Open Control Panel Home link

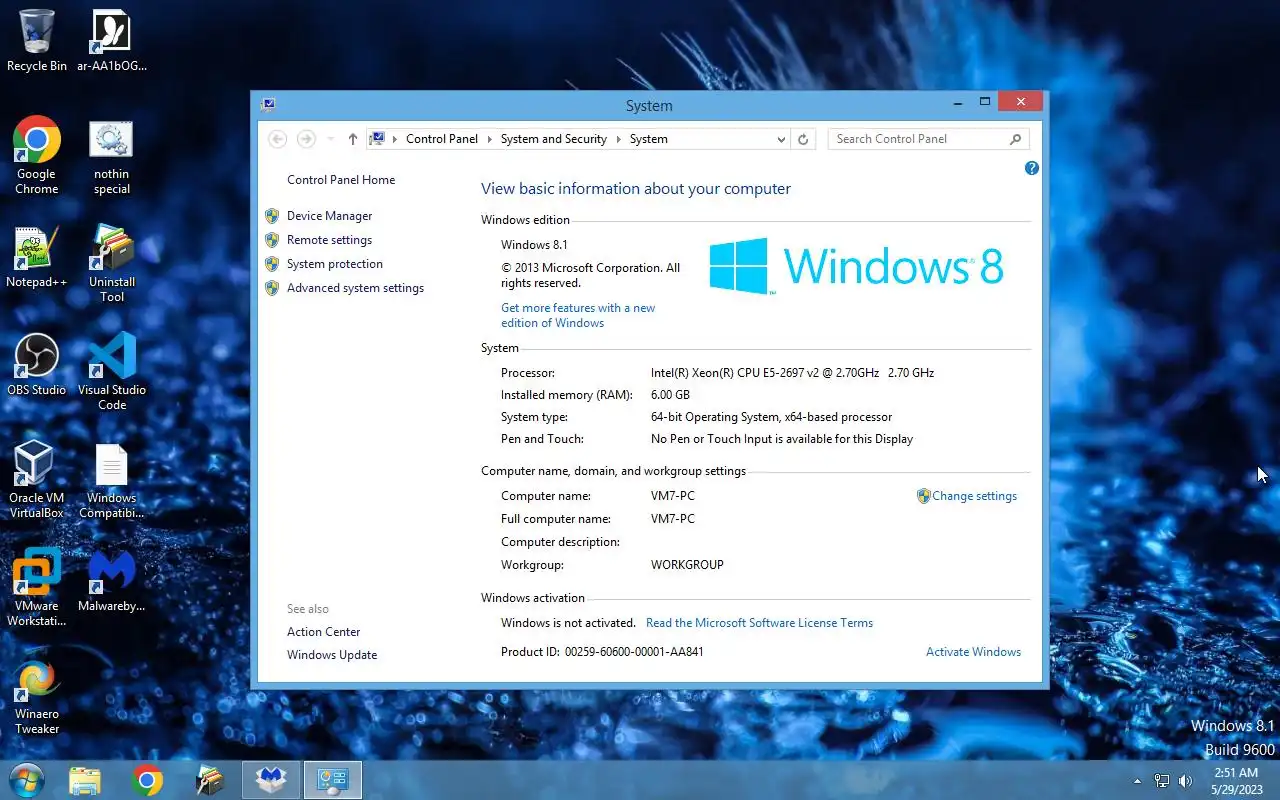click(341, 180)
